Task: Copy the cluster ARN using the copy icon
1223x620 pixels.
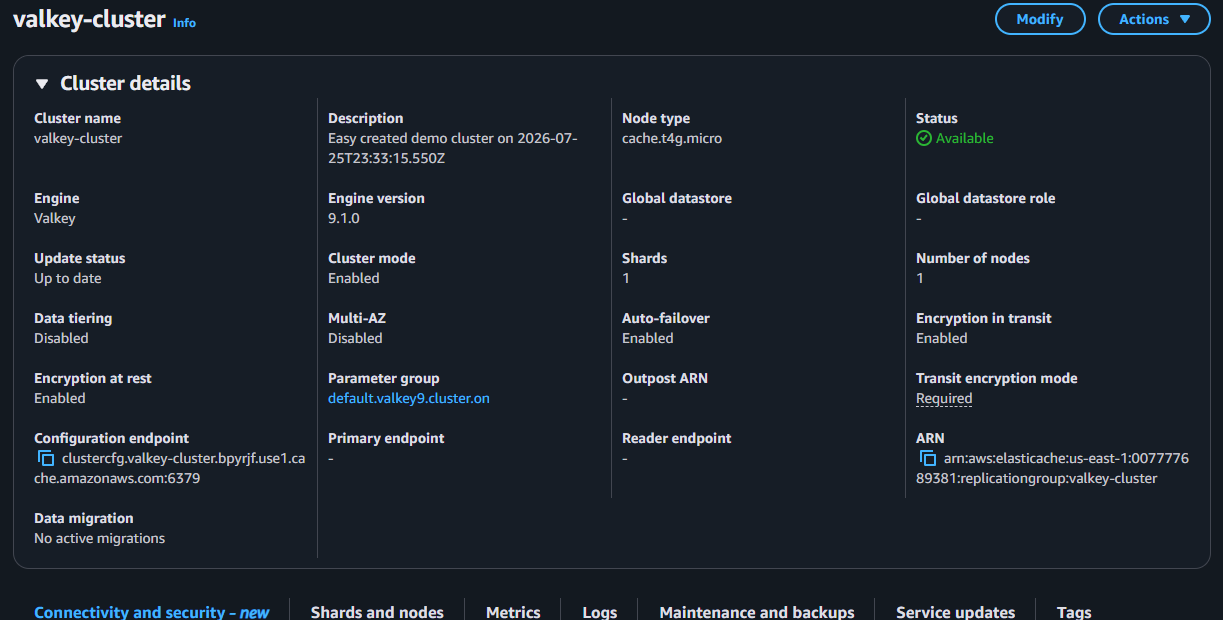Action: click(x=928, y=458)
